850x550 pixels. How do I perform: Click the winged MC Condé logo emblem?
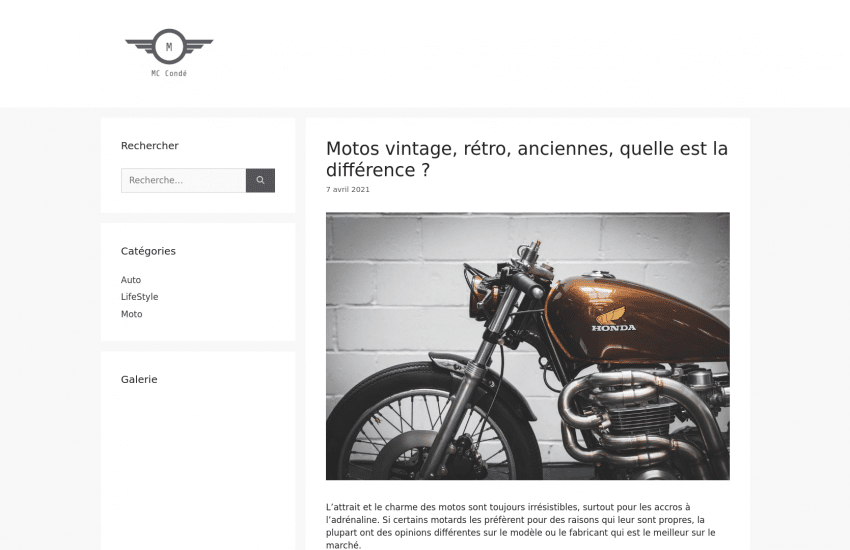(x=169, y=47)
